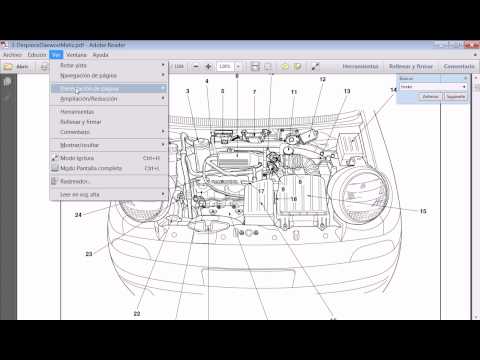The image size is (480, 360).
Task: Open the page thumbnails sidebar icon
Action: [x=7, y=82]
